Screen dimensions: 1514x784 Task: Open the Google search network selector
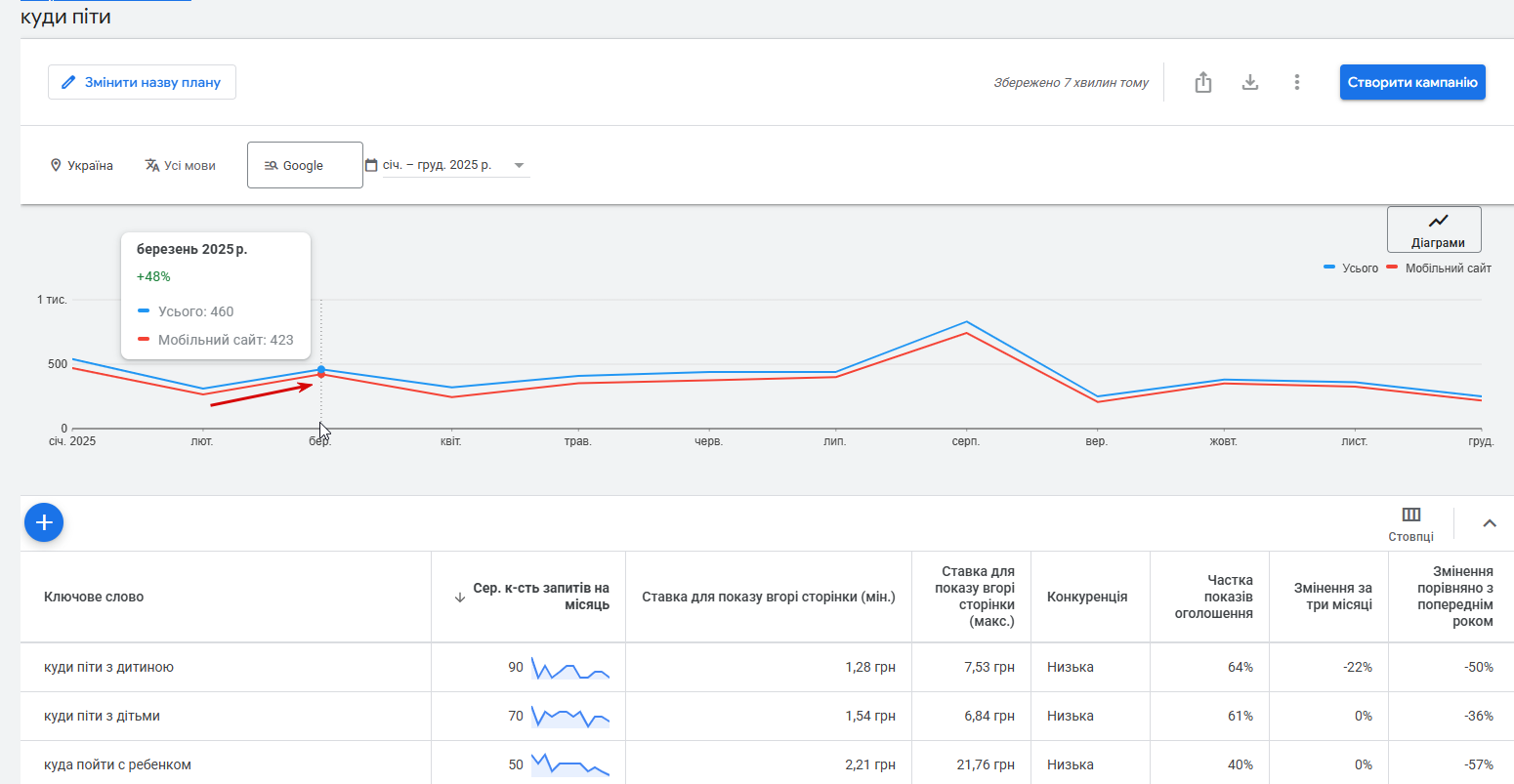coord(304,166)
